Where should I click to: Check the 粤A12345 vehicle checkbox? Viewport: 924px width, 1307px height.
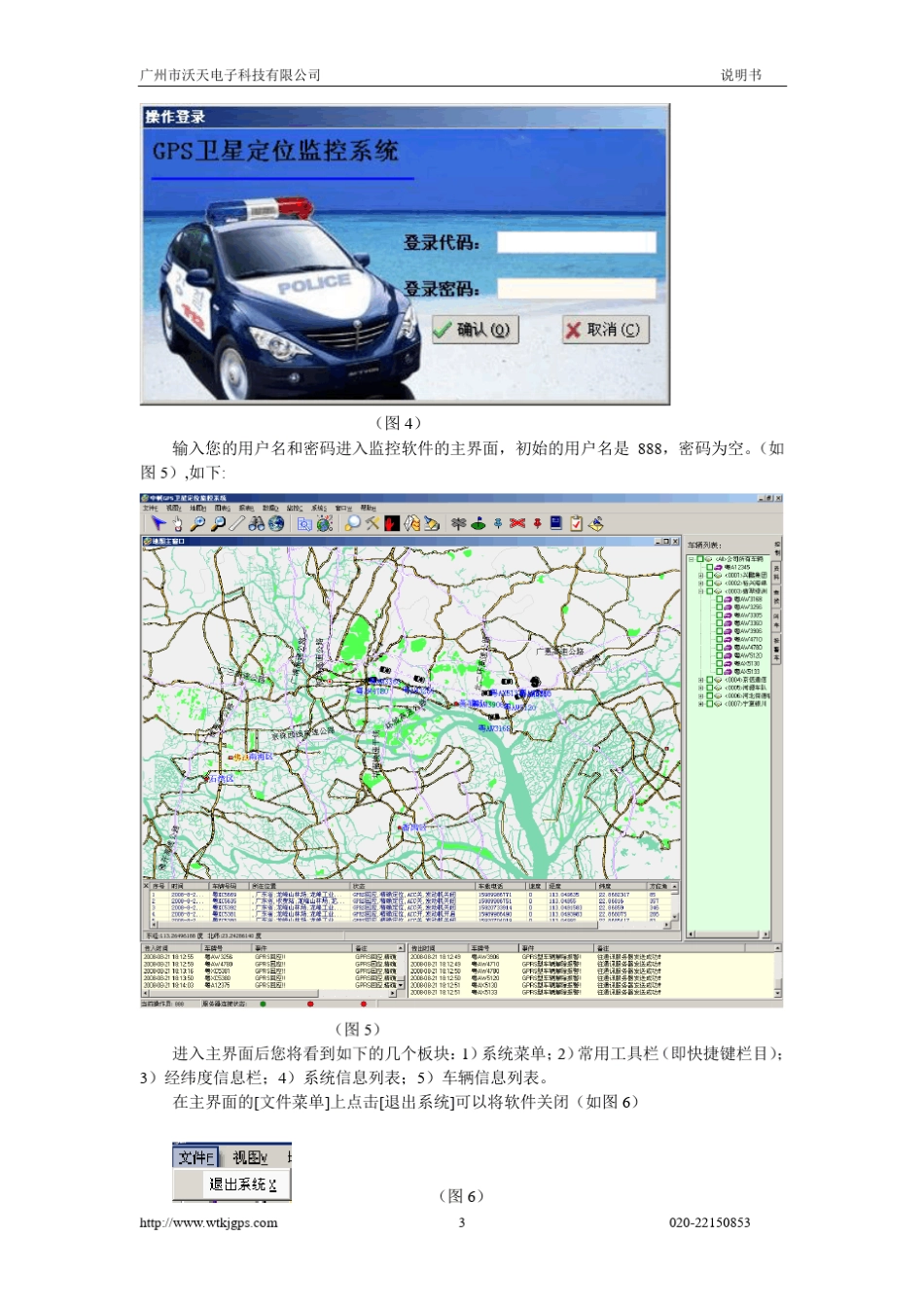tap(709, 568)
